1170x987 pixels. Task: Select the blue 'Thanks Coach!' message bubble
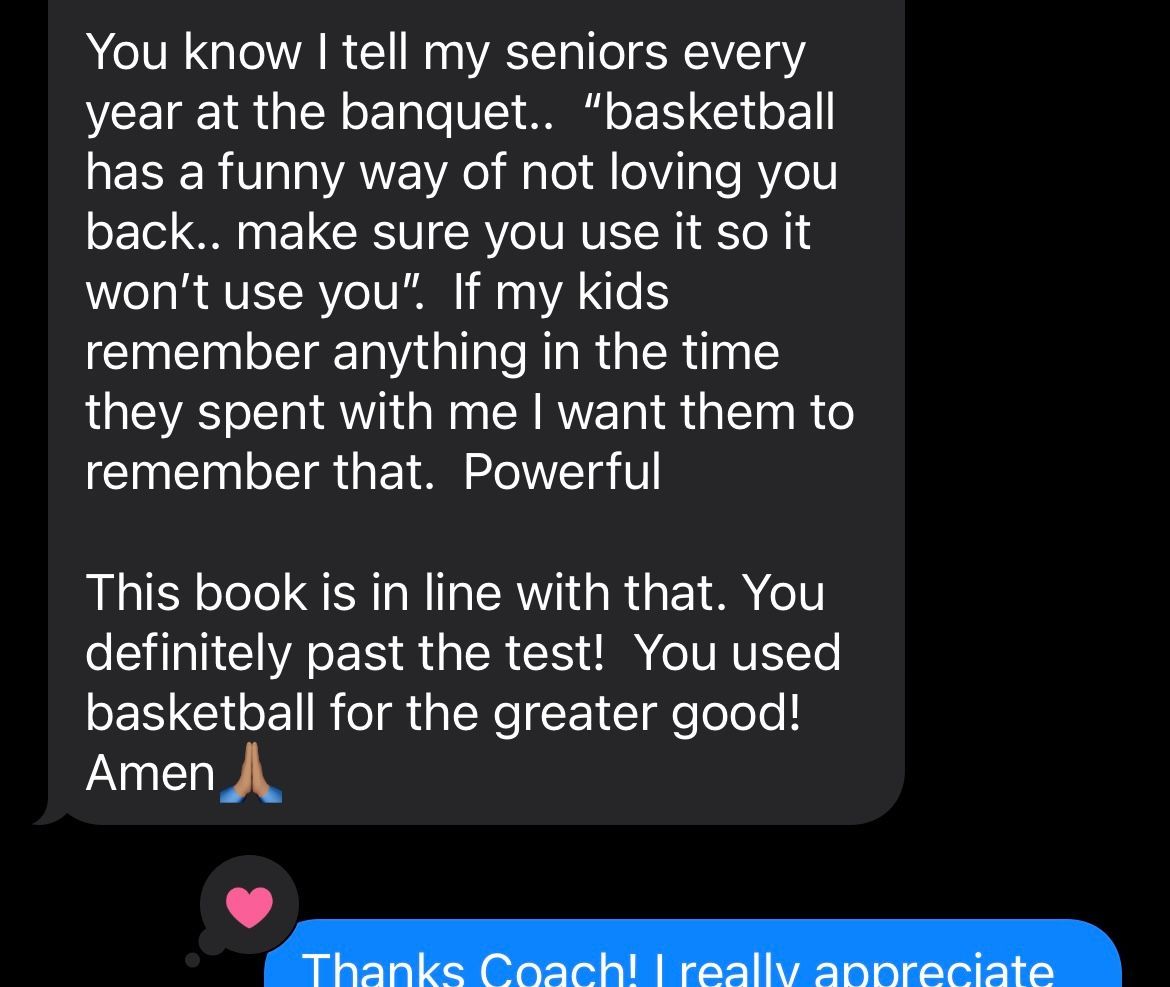tap(692, 953)
